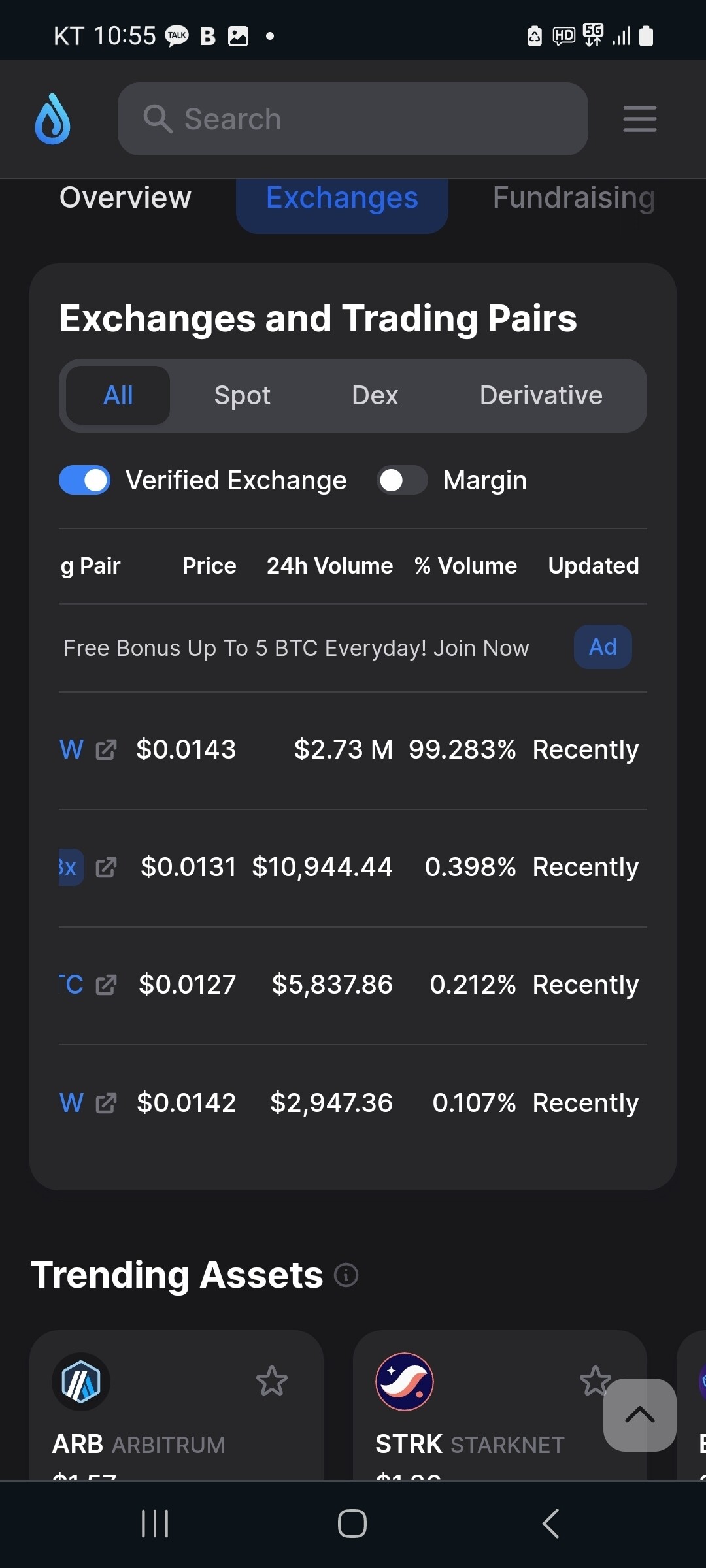Switch to the Overview tab
706x1568 pixels.
click(x=126, y=198)
